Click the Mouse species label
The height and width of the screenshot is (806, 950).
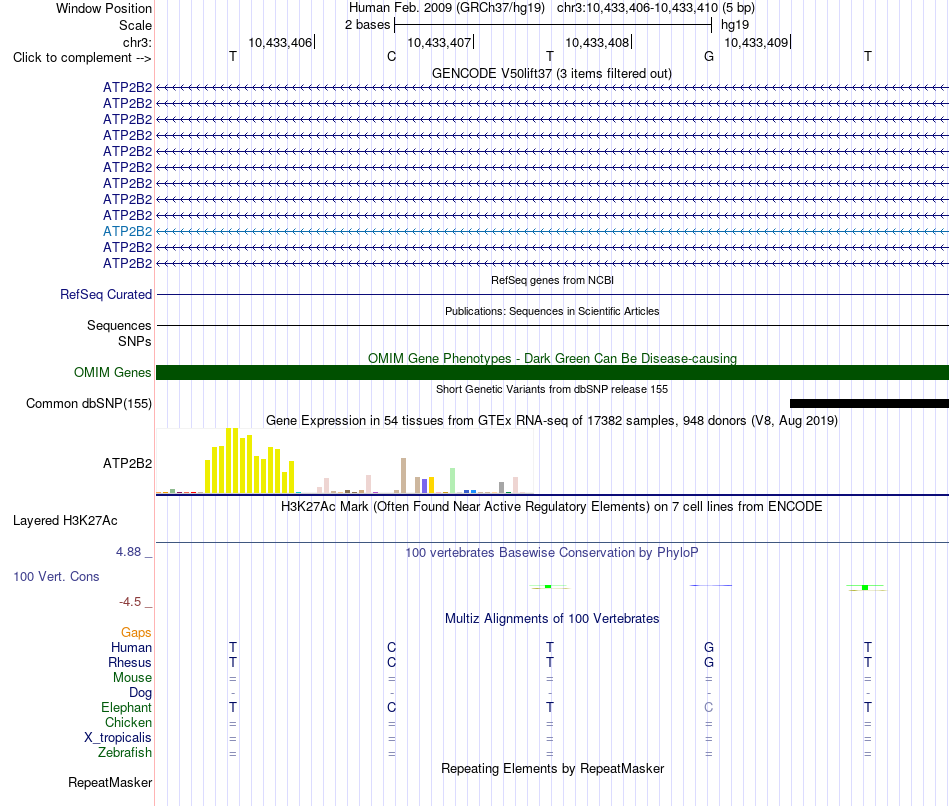(132, 678)
